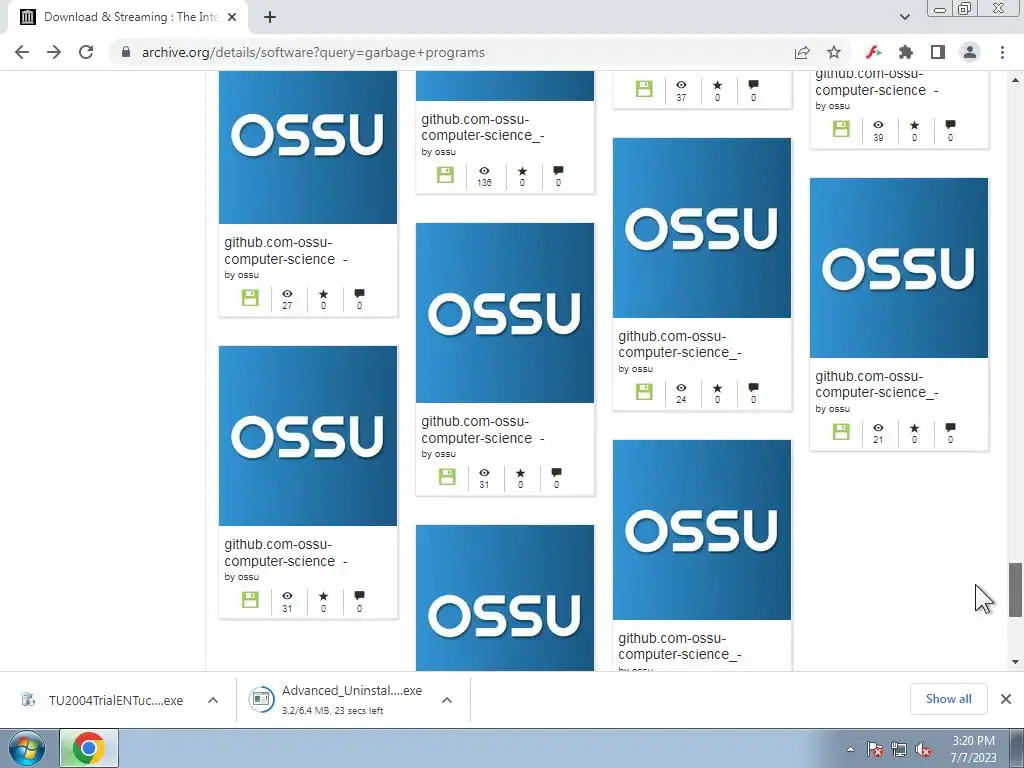
Task: Click the floppy icon on the 136-views card
Action: tap(445, 175)
